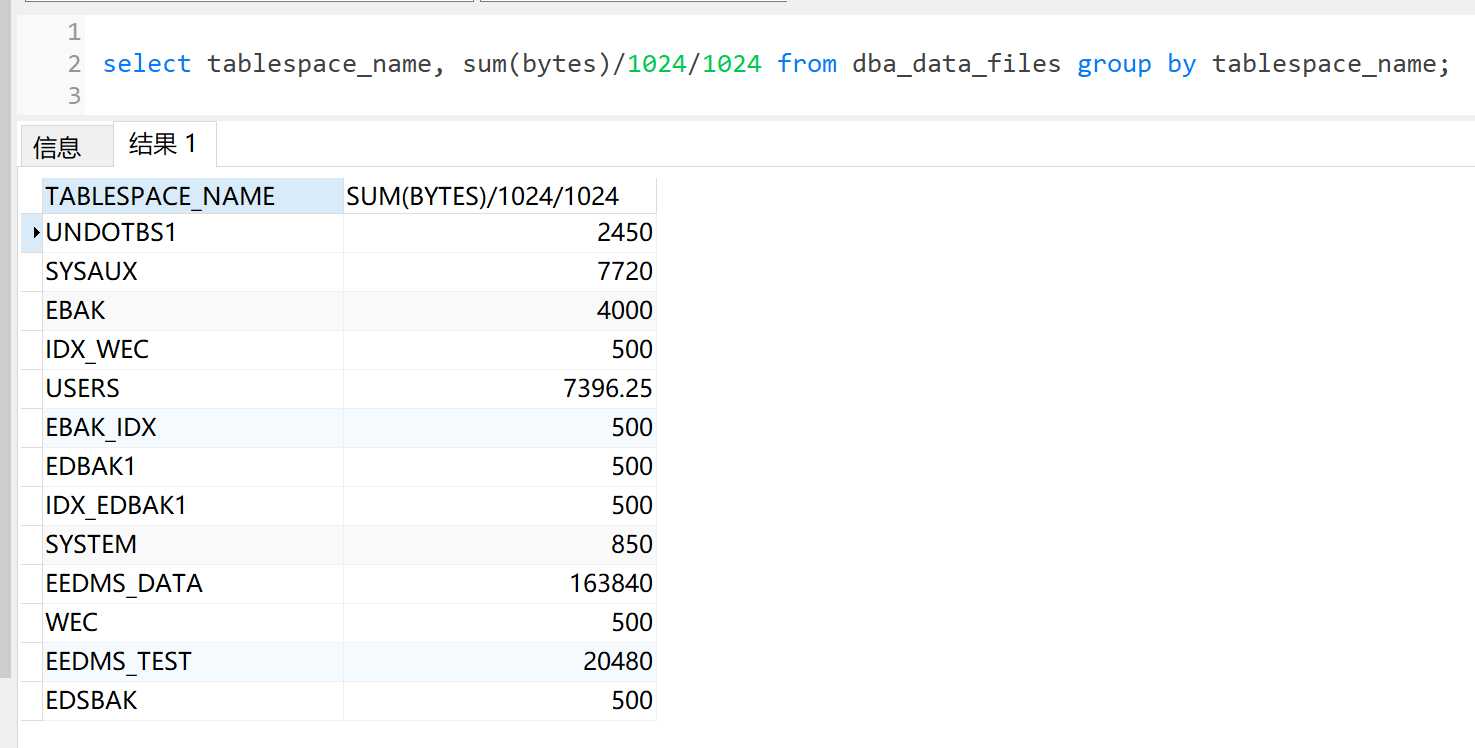Click the EEDMS_DATA cell

point(193,584)
